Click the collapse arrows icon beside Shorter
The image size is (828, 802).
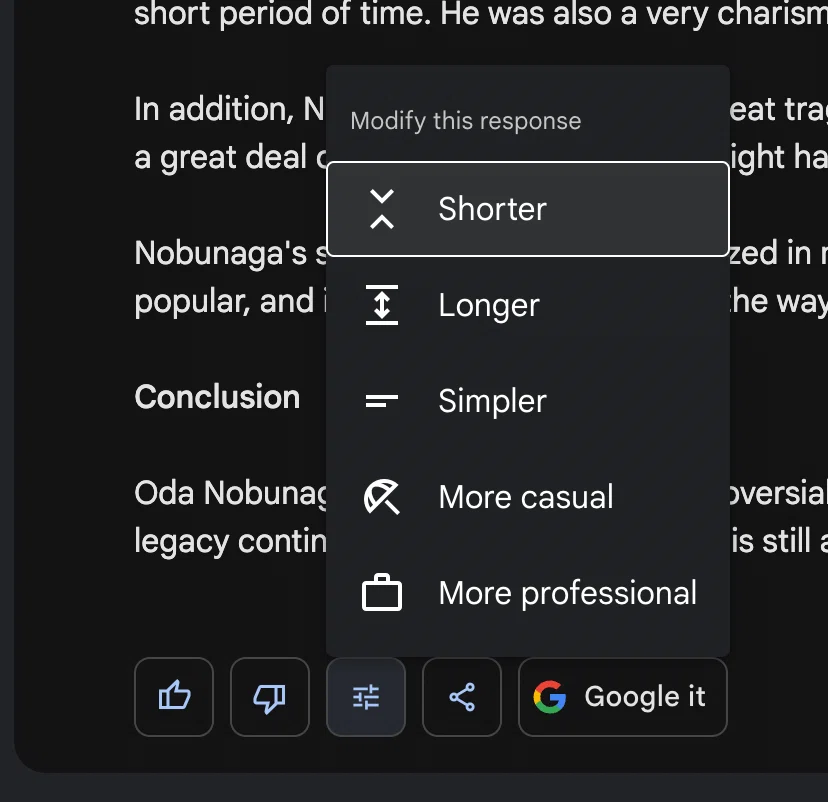[382, 209]
